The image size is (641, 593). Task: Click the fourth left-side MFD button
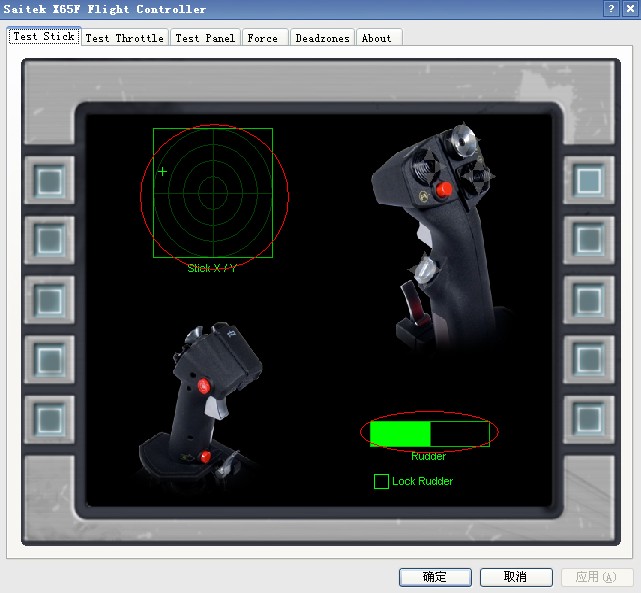49,360
